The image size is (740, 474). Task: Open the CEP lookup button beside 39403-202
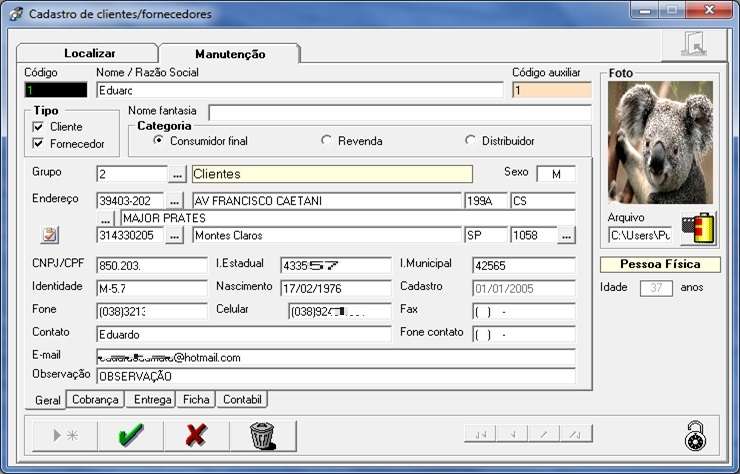[x=176, y=201]
